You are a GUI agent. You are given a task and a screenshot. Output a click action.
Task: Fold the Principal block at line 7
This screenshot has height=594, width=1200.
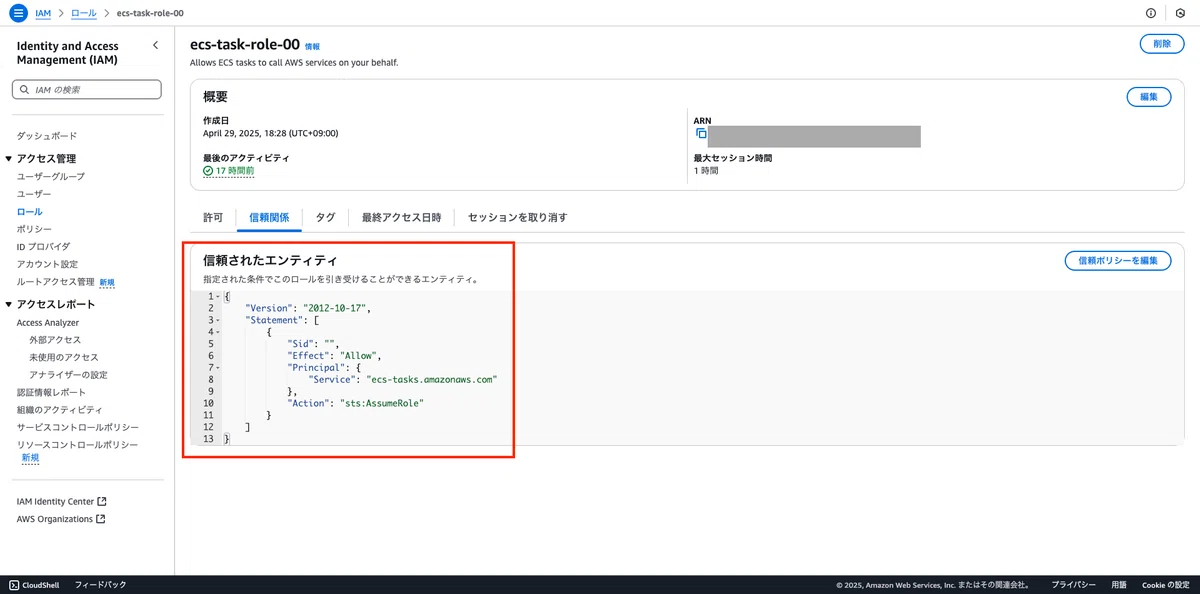point(218,367)
